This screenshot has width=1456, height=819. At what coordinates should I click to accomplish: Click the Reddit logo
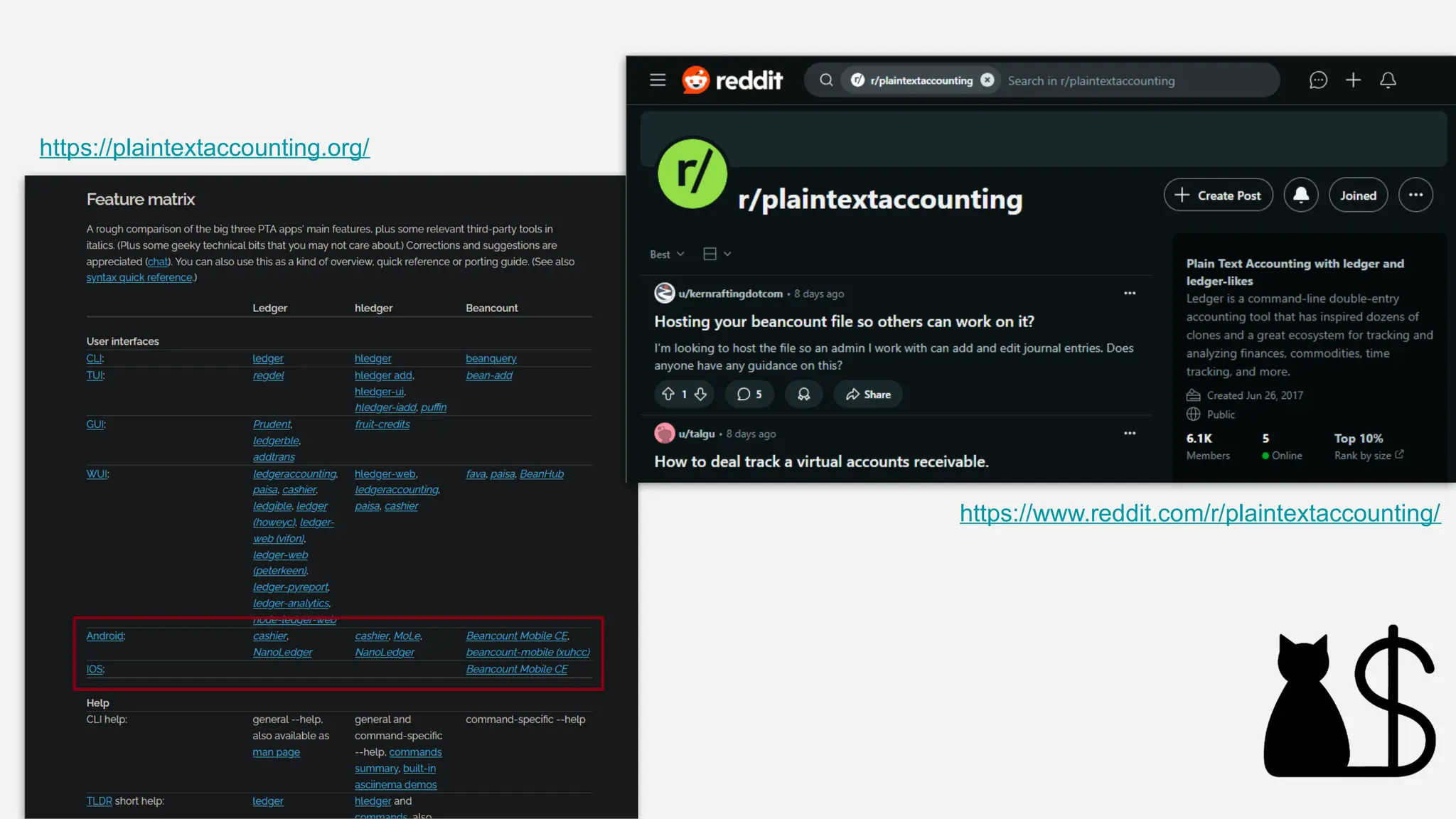coord(732,80)
